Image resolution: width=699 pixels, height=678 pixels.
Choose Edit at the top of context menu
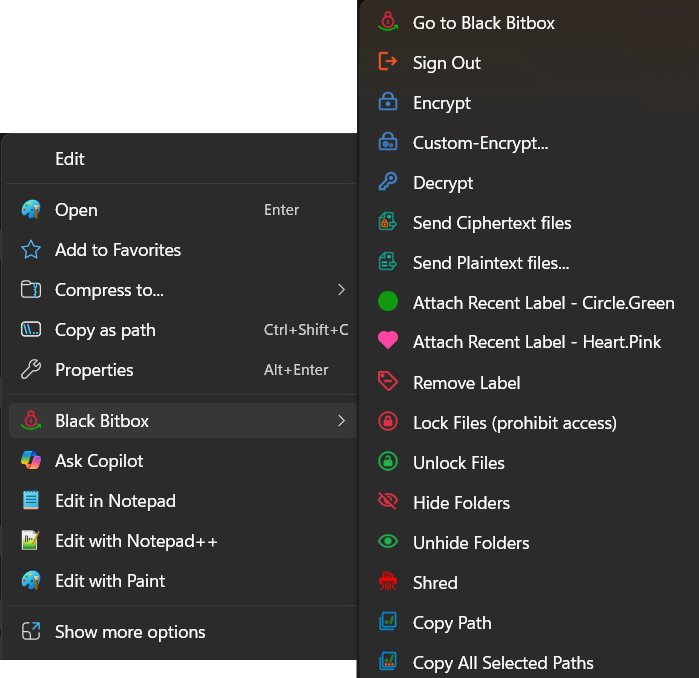pyautogui.click(x=70, y=159)
